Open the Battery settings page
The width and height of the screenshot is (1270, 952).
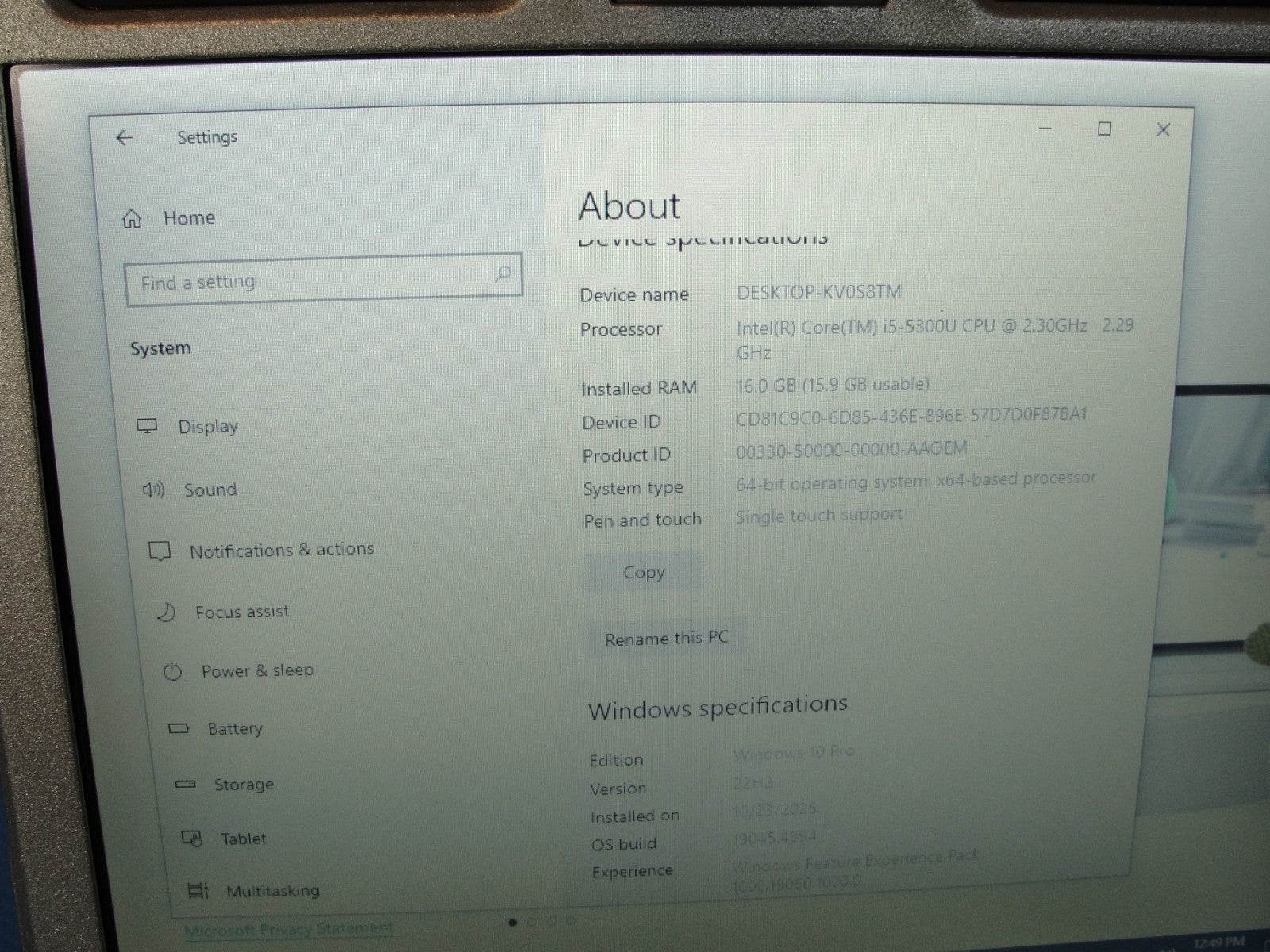pos(234,728)
